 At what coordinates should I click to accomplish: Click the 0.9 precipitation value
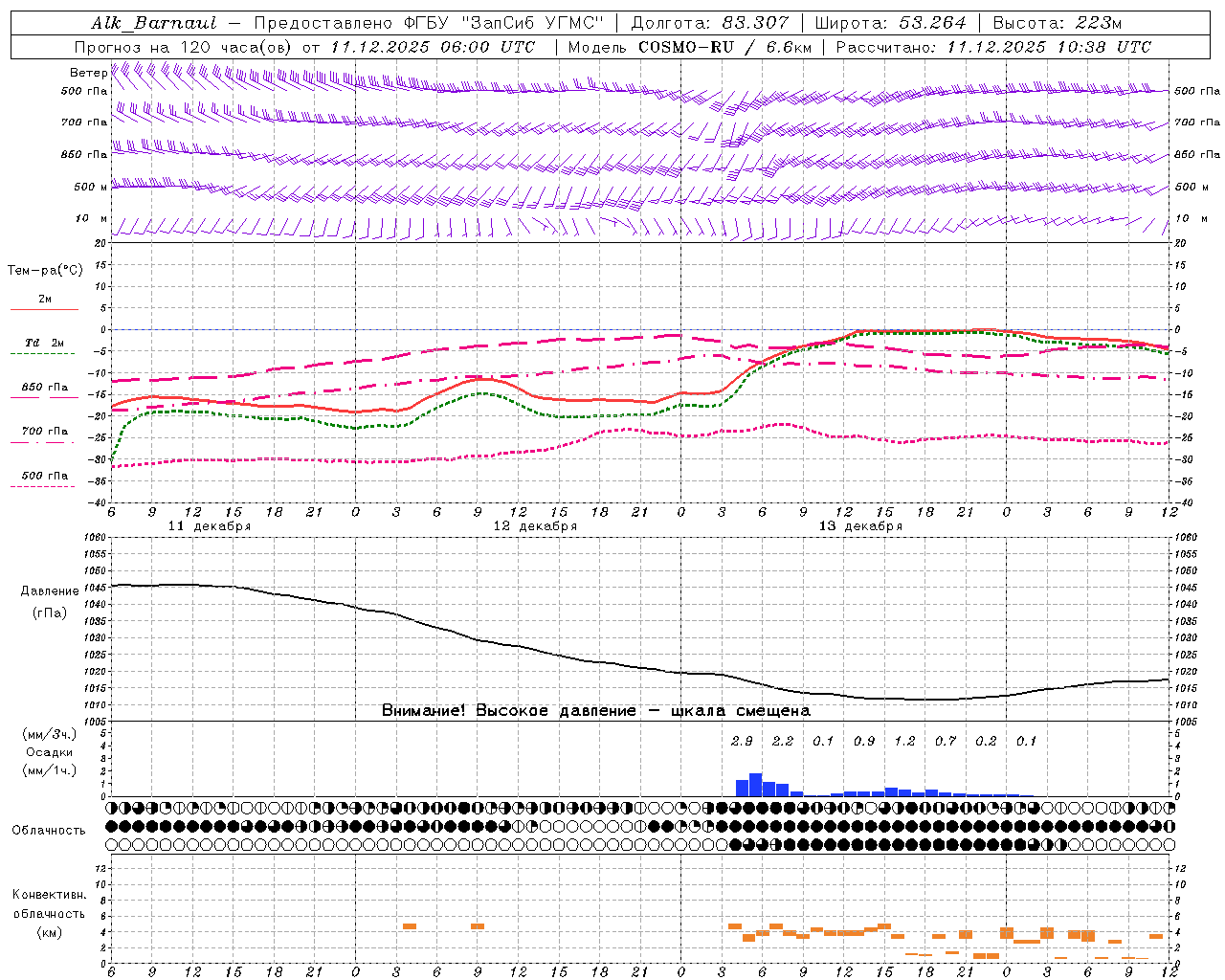pos(864,741)
